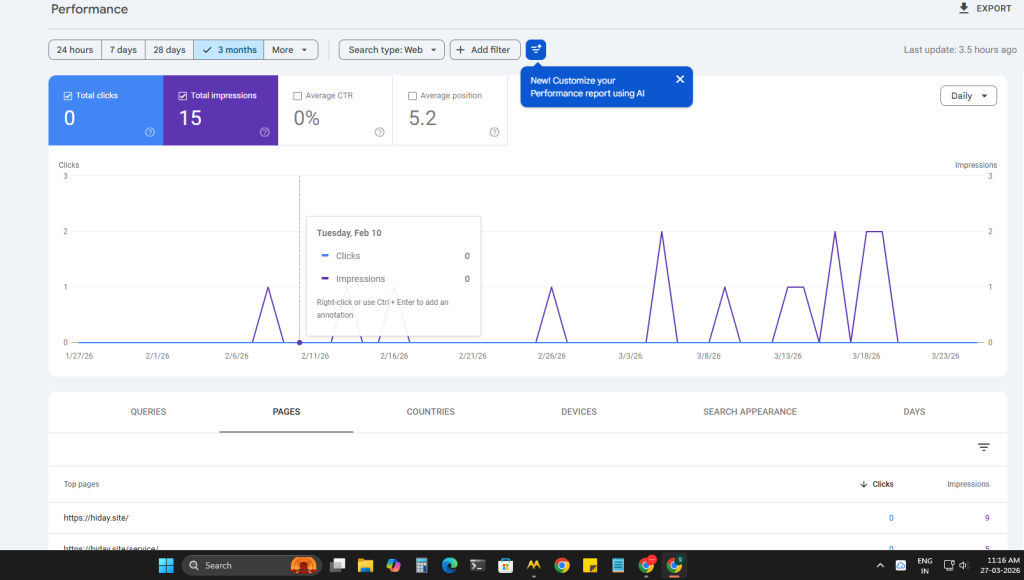Click the AI customize filter icon

click(536, 50)
